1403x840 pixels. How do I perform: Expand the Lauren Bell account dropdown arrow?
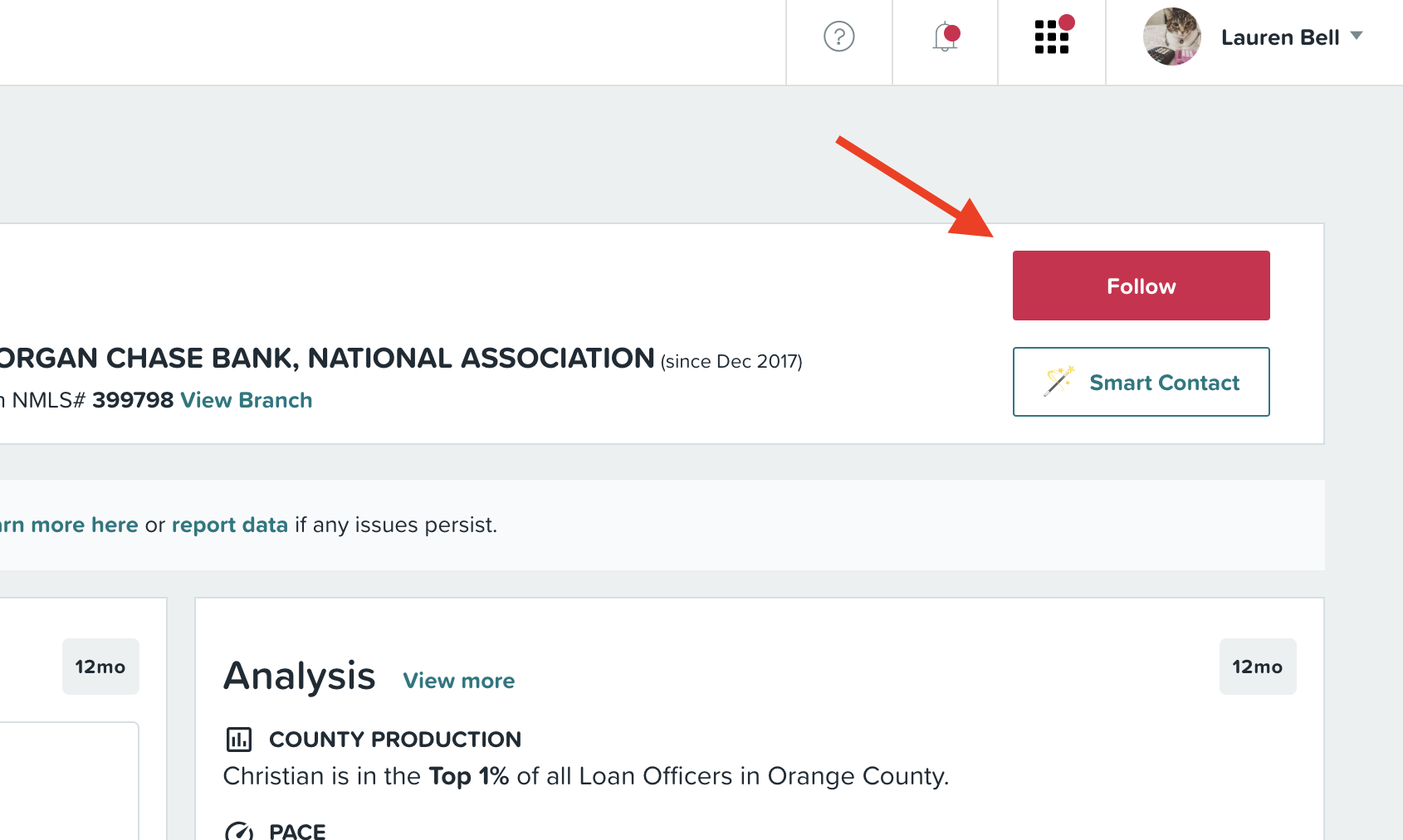[x=1357, y=36]
